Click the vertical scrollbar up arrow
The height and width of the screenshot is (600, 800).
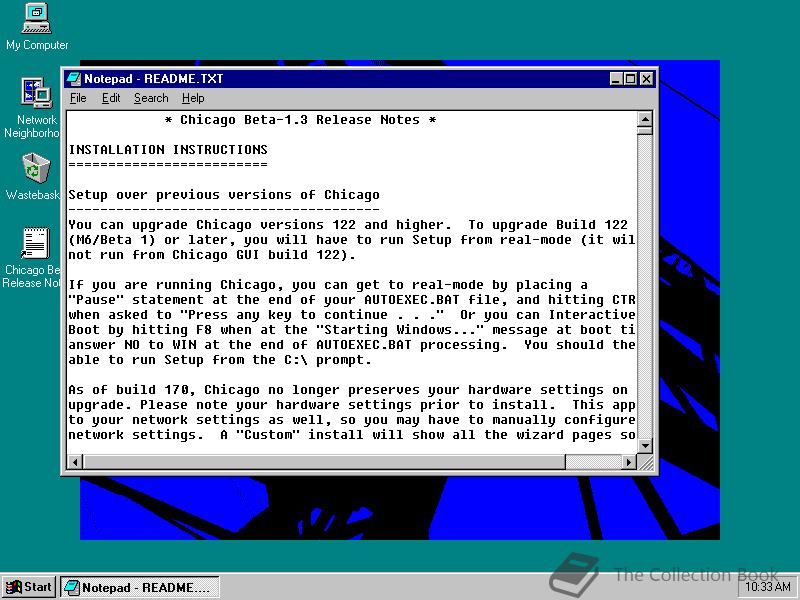pyautogui.click(x=645, y=119)
